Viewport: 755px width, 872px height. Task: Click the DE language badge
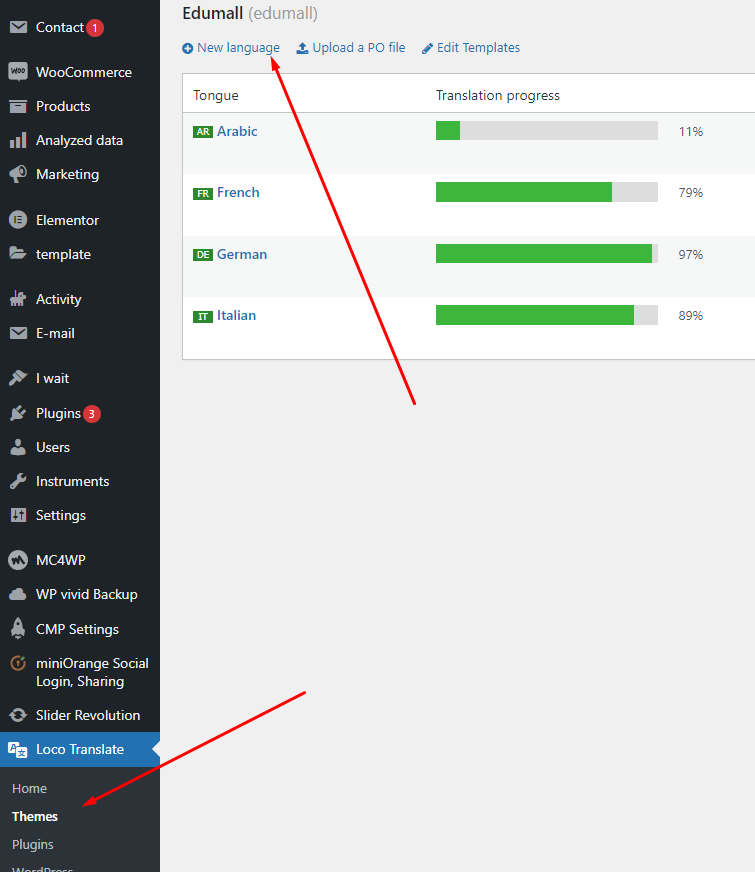click(x=203, y=255)
